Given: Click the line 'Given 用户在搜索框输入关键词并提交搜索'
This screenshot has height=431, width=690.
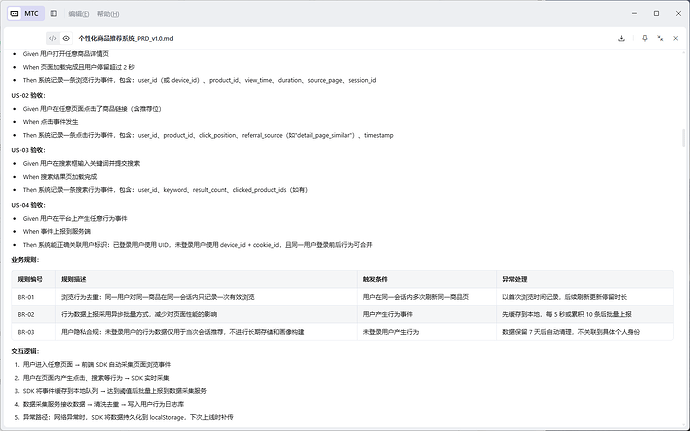Looking at the screenshot, I should pos(81,163).
